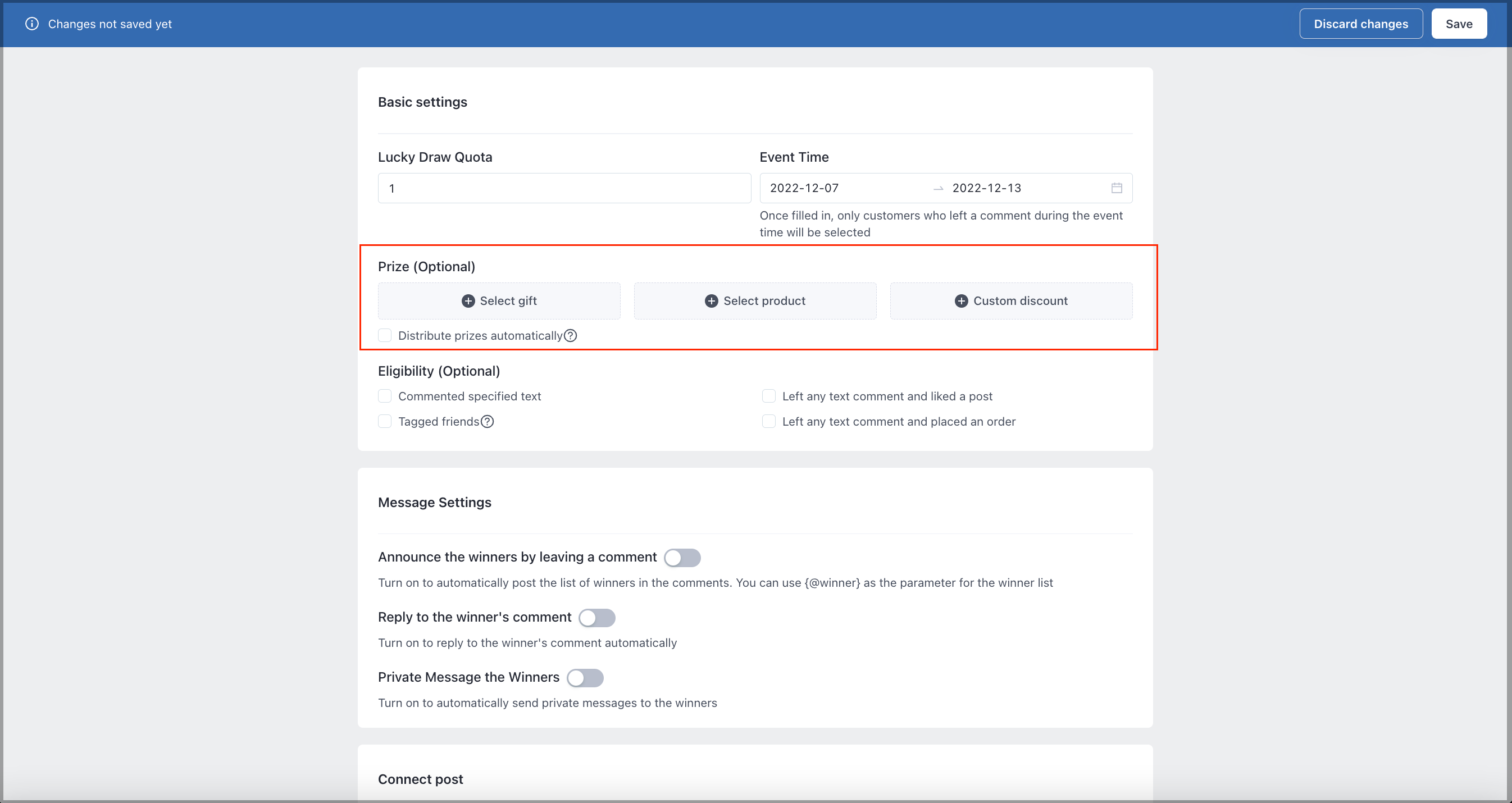Click text Turn on to reply to the winner's comment automatically

[527, 643]
